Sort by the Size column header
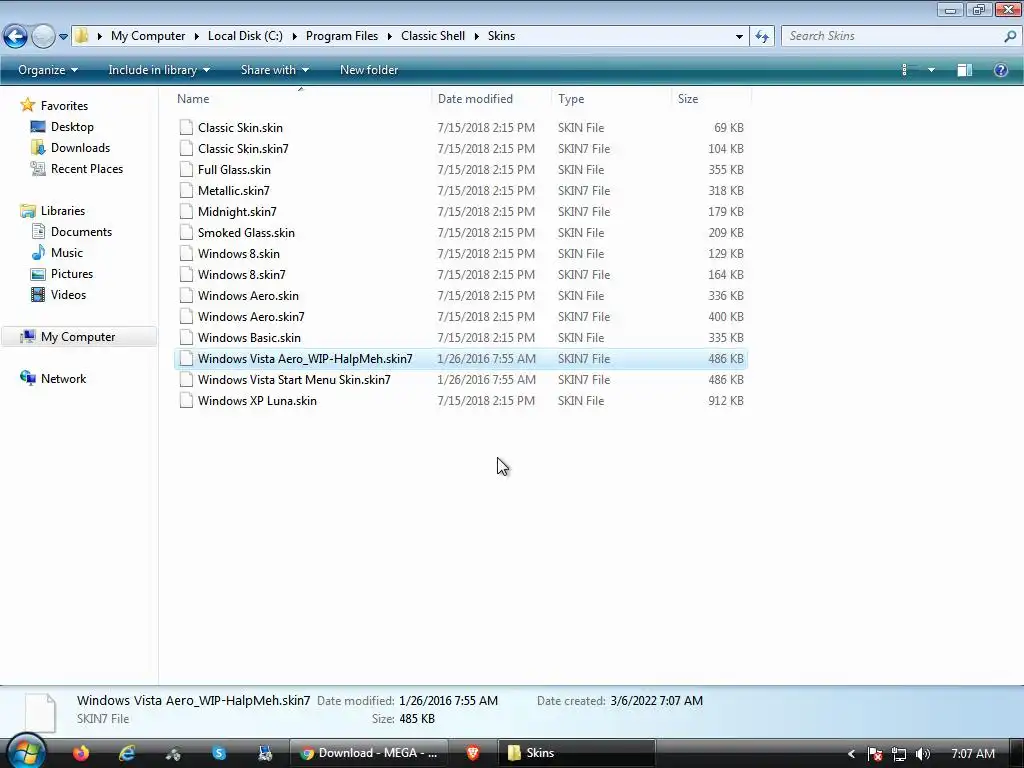 click(x=711, y=99)
